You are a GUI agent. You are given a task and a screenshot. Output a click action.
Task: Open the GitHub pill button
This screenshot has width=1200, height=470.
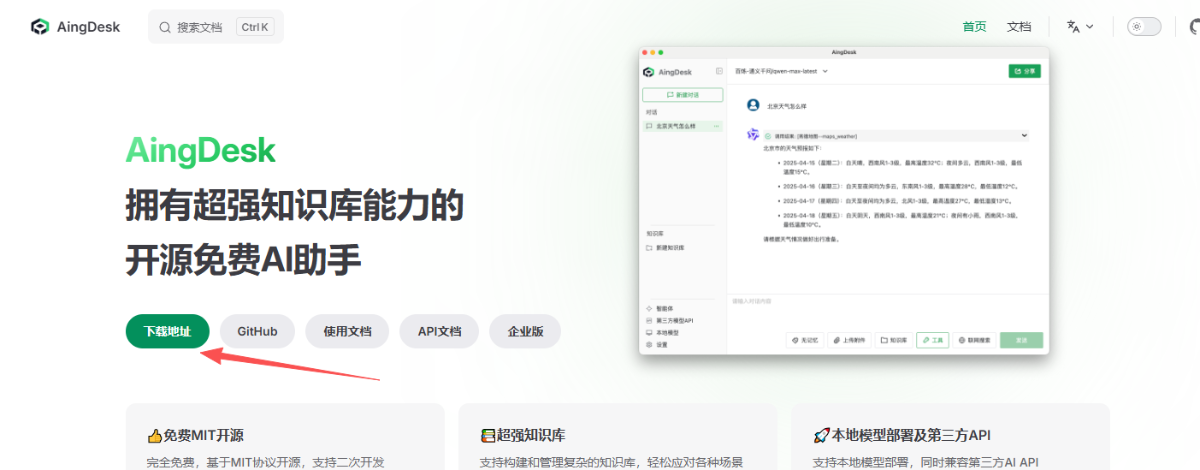tap(257, 331)
